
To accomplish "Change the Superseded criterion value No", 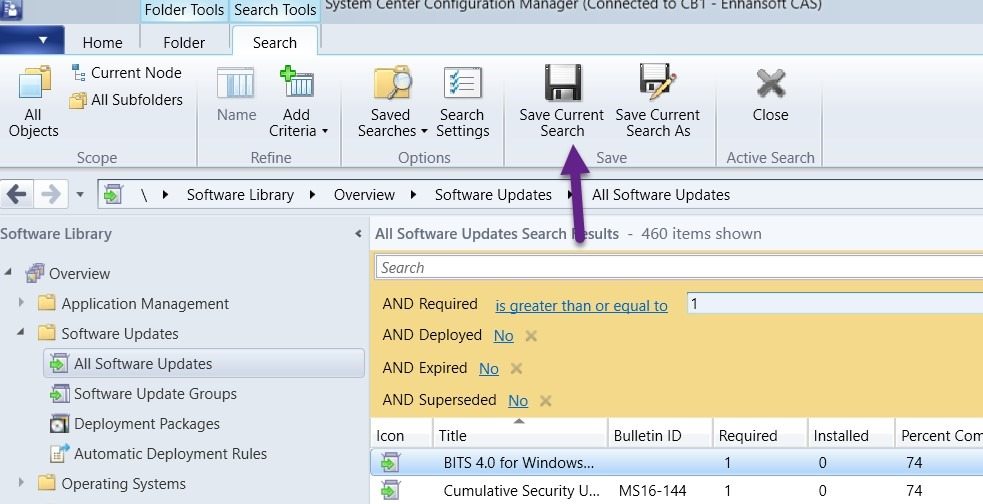I will pos(518,401).
